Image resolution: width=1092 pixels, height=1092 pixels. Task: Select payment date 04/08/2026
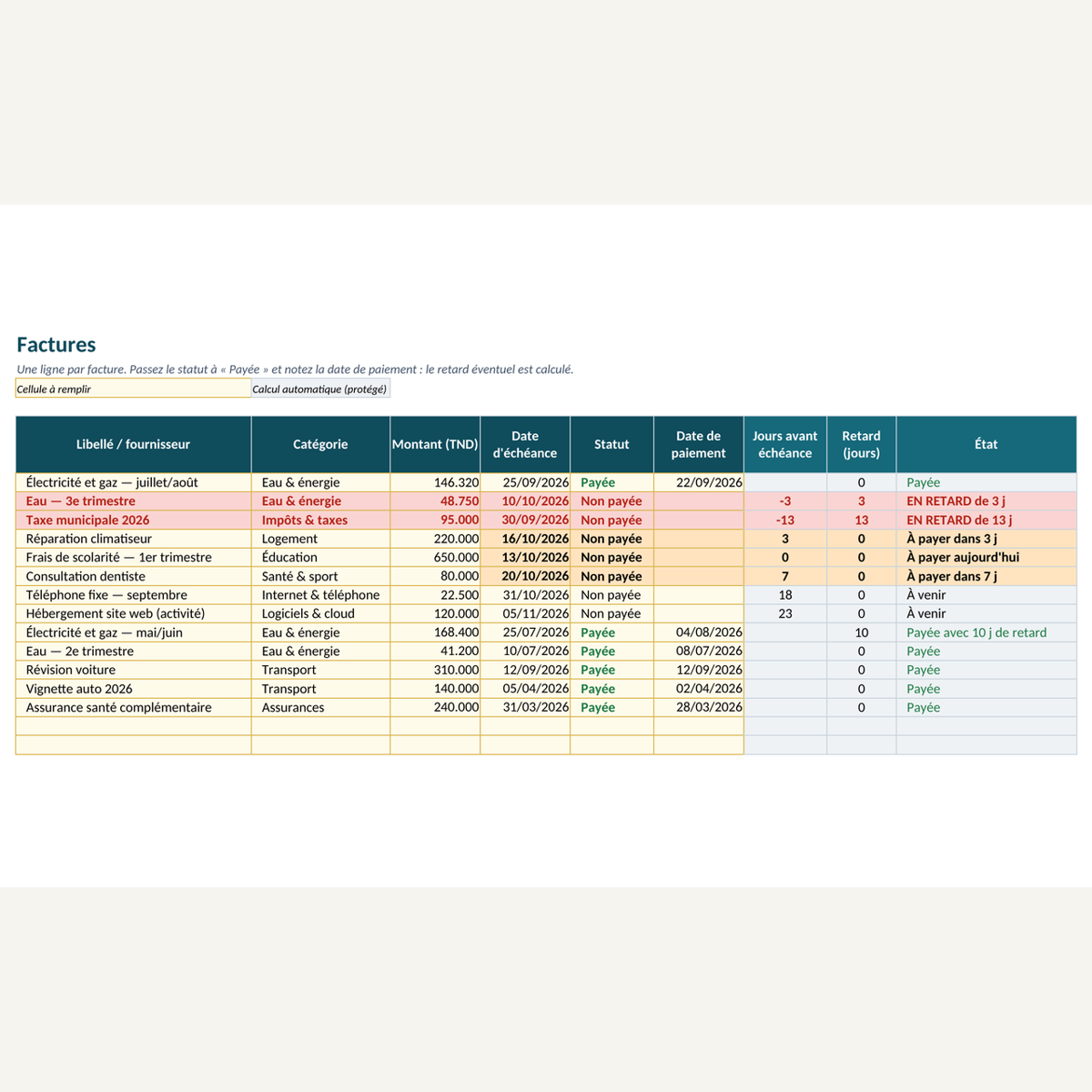coord(699,632)
